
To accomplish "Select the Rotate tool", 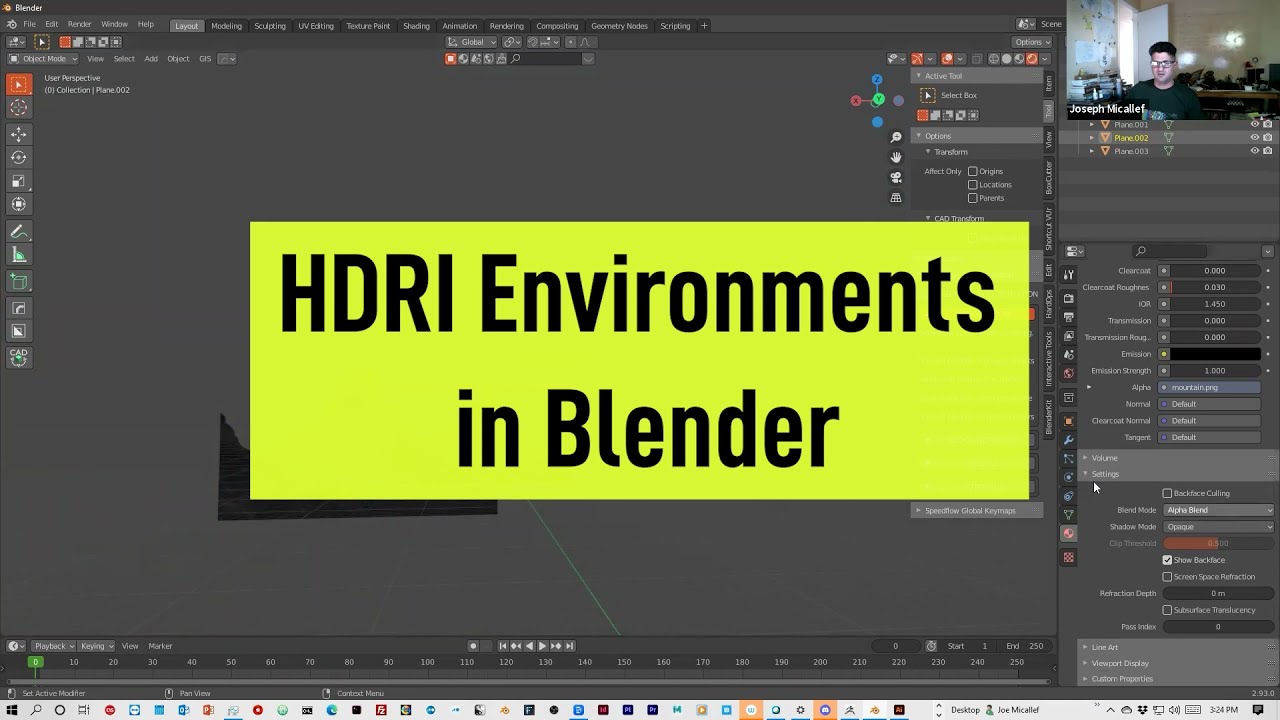I will 19,157.
